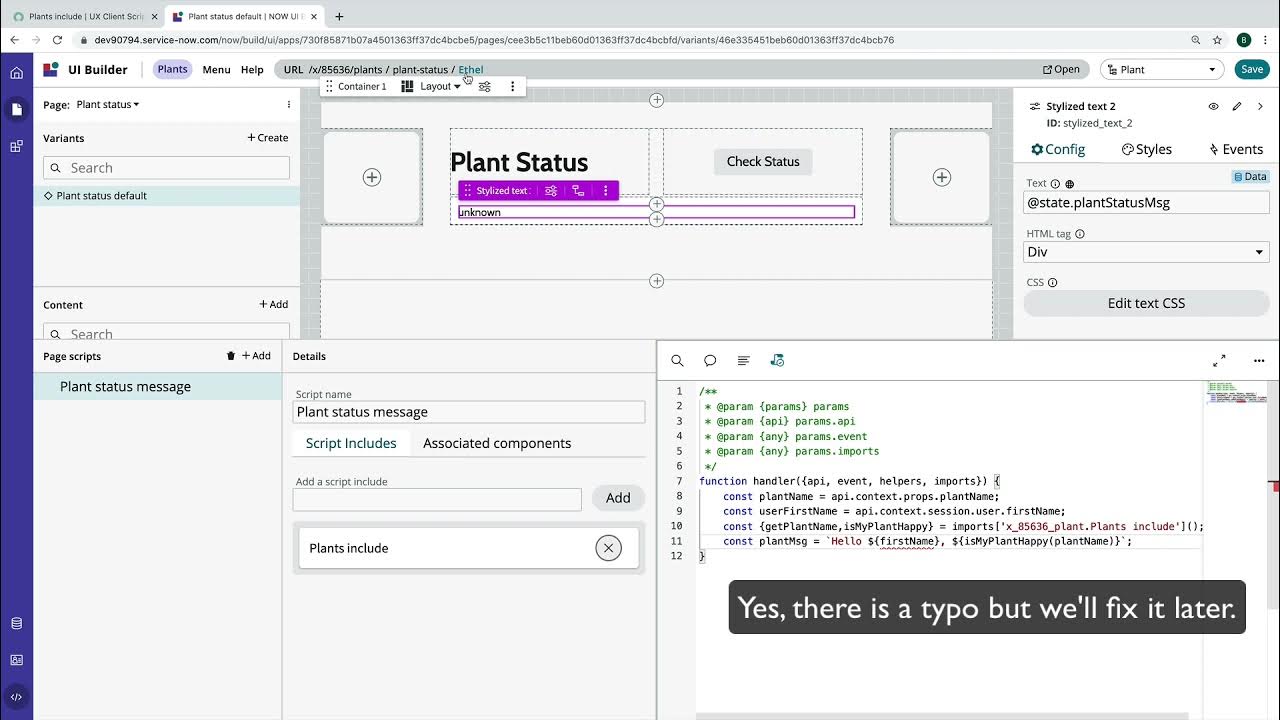Toggle the Data binding badge for Text

[x=1250, y=177]
